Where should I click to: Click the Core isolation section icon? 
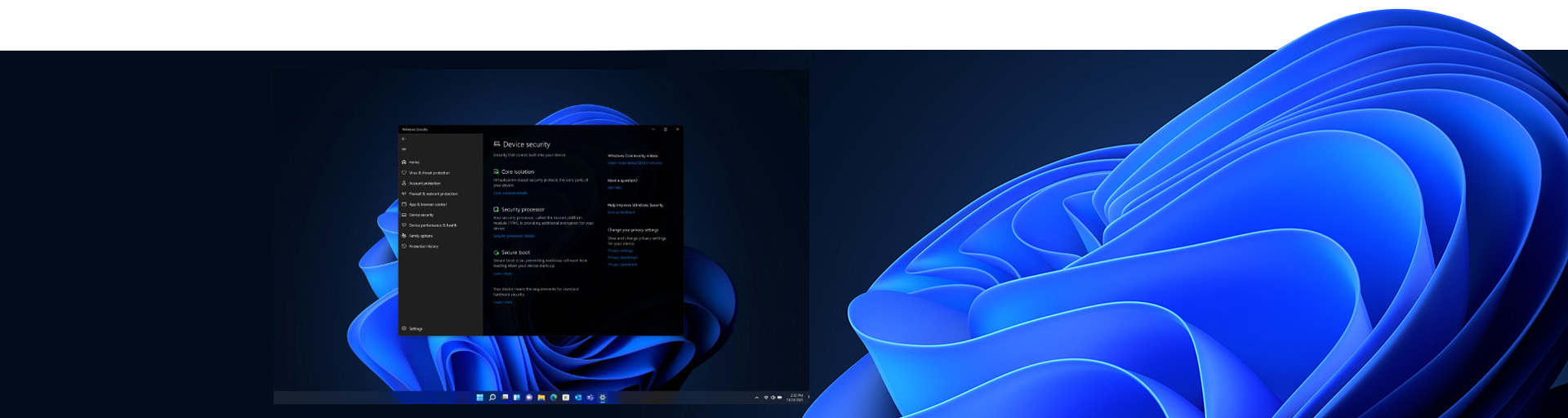496,172
